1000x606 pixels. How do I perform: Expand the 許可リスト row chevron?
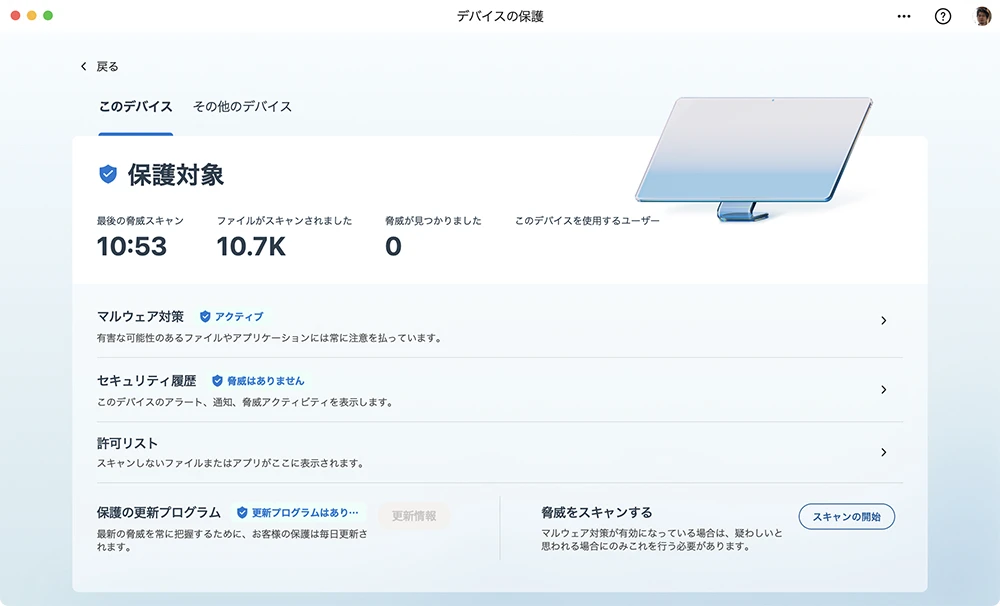point(883,452)
